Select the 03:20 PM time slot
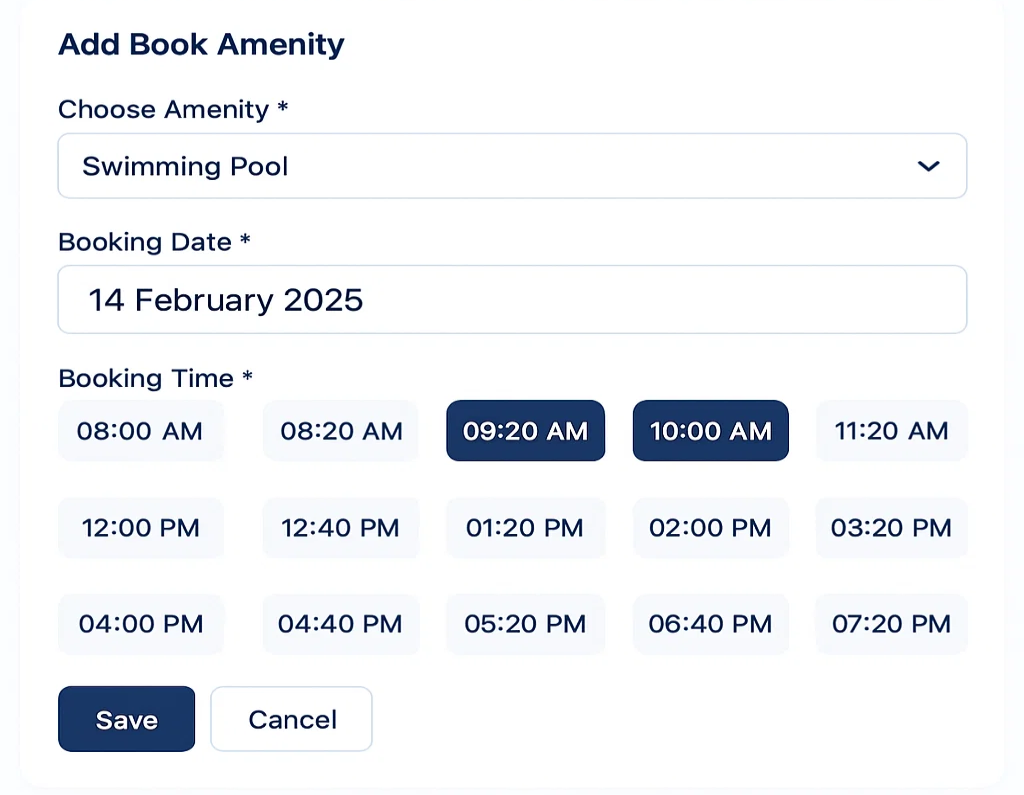 tap(890, 527)
